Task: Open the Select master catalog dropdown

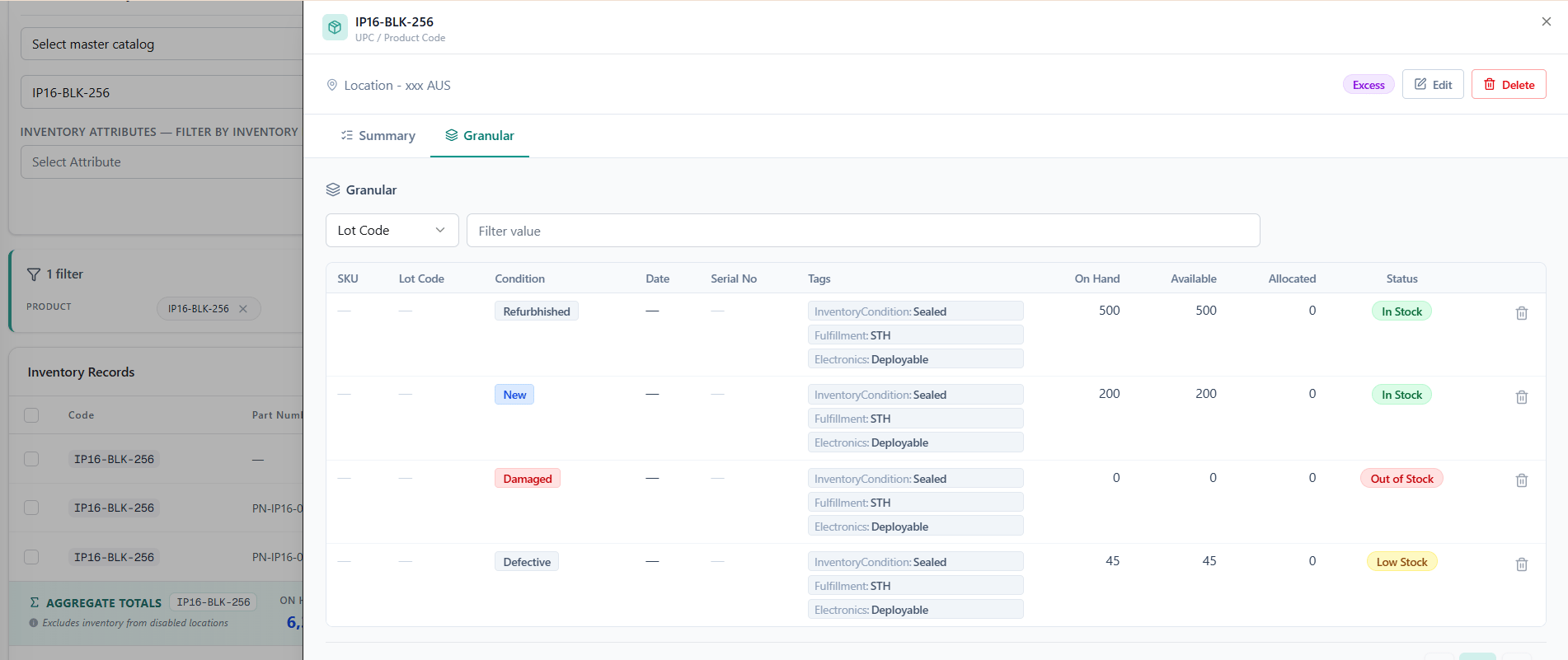Action: (x=162, y=44)
